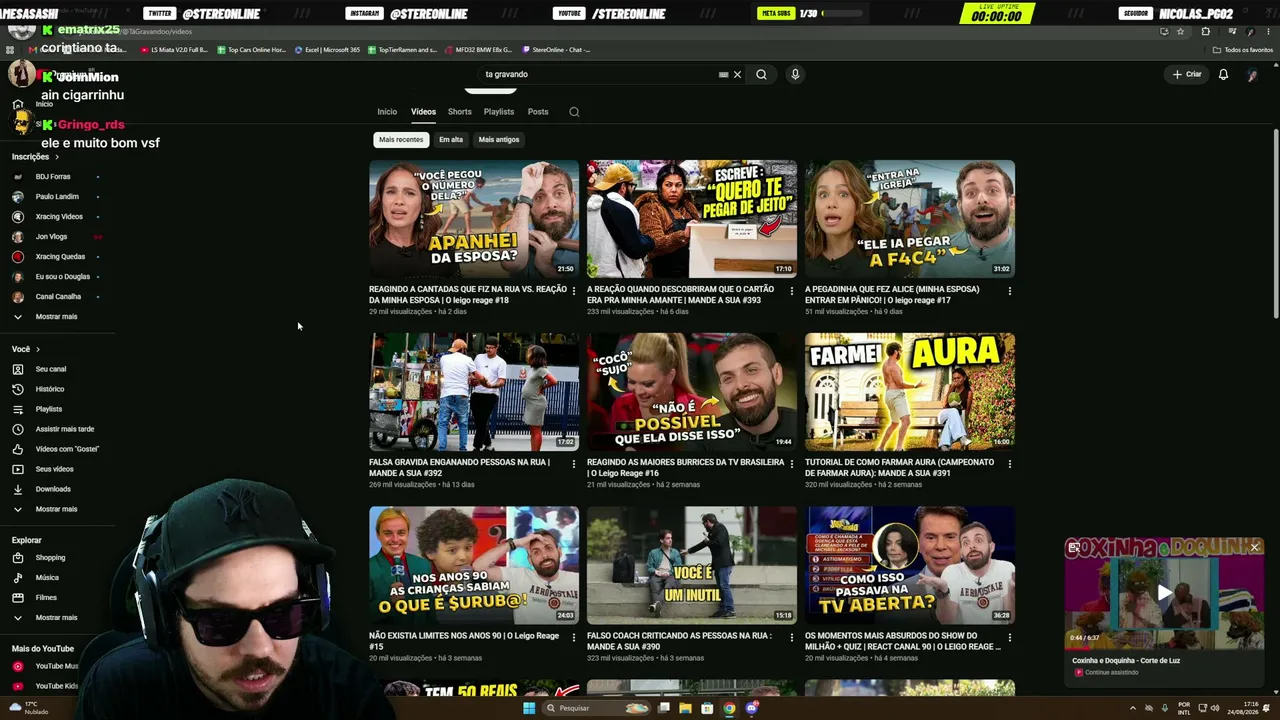This screenshot has width=1280, height=720.
Task: Search within channel using magnifier icon
Action: [x=574, y=112]
